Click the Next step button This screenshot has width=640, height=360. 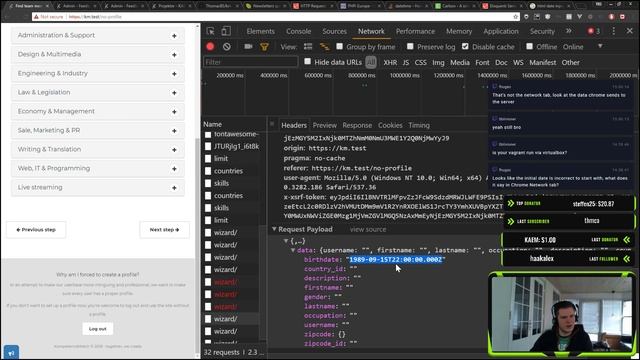pyautogui.click(x=164, y=230)
